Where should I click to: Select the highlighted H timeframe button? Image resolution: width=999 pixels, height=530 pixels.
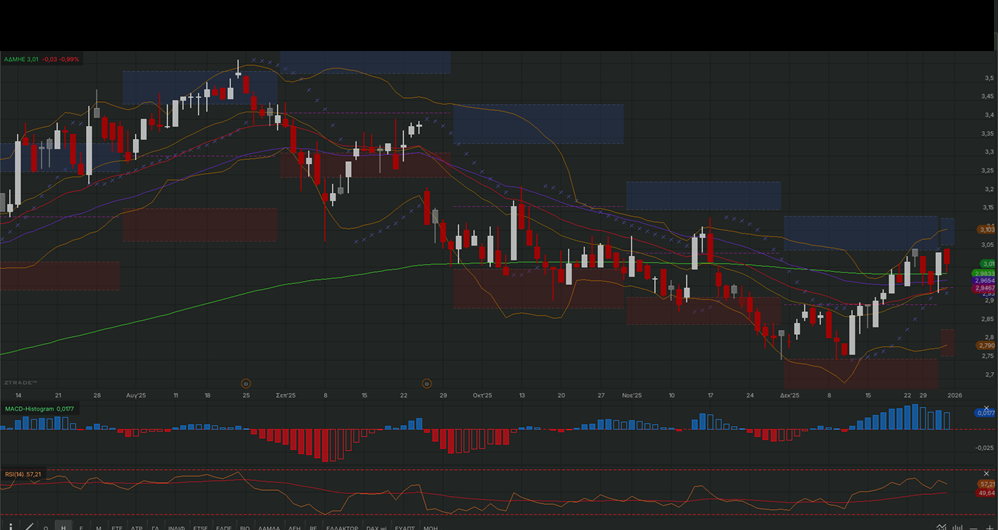(x=63, y=527)
